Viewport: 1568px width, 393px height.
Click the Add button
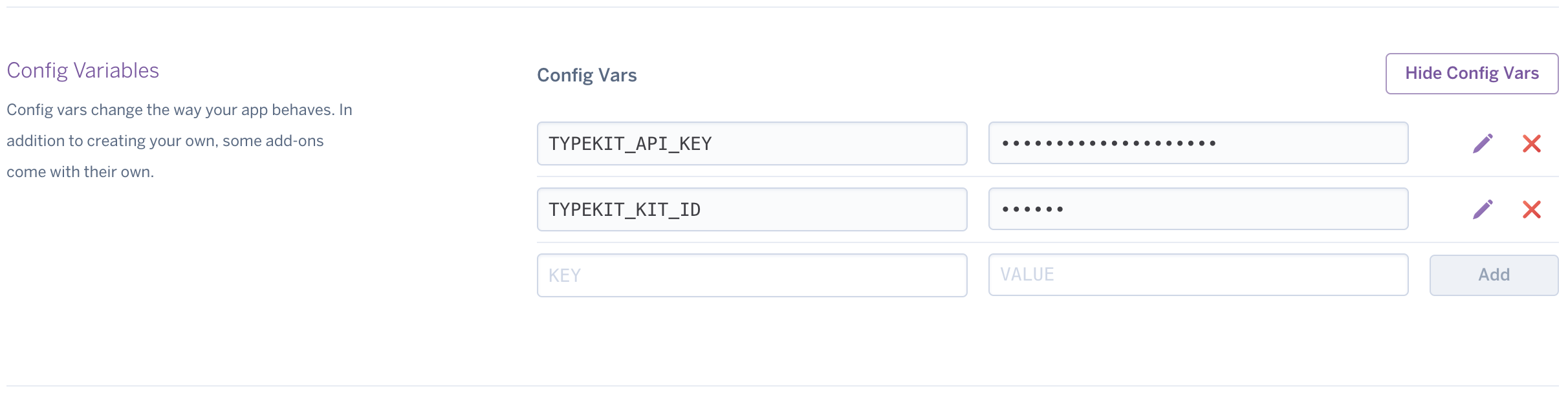(x=1494, y=275)
